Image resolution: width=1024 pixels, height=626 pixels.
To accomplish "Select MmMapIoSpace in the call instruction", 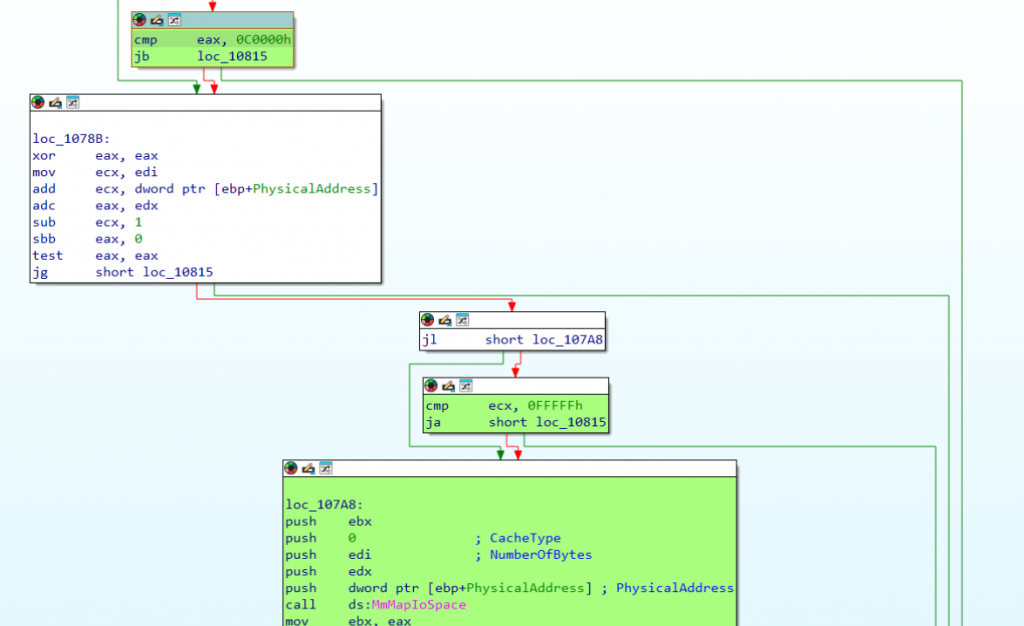I will (407, 605).
